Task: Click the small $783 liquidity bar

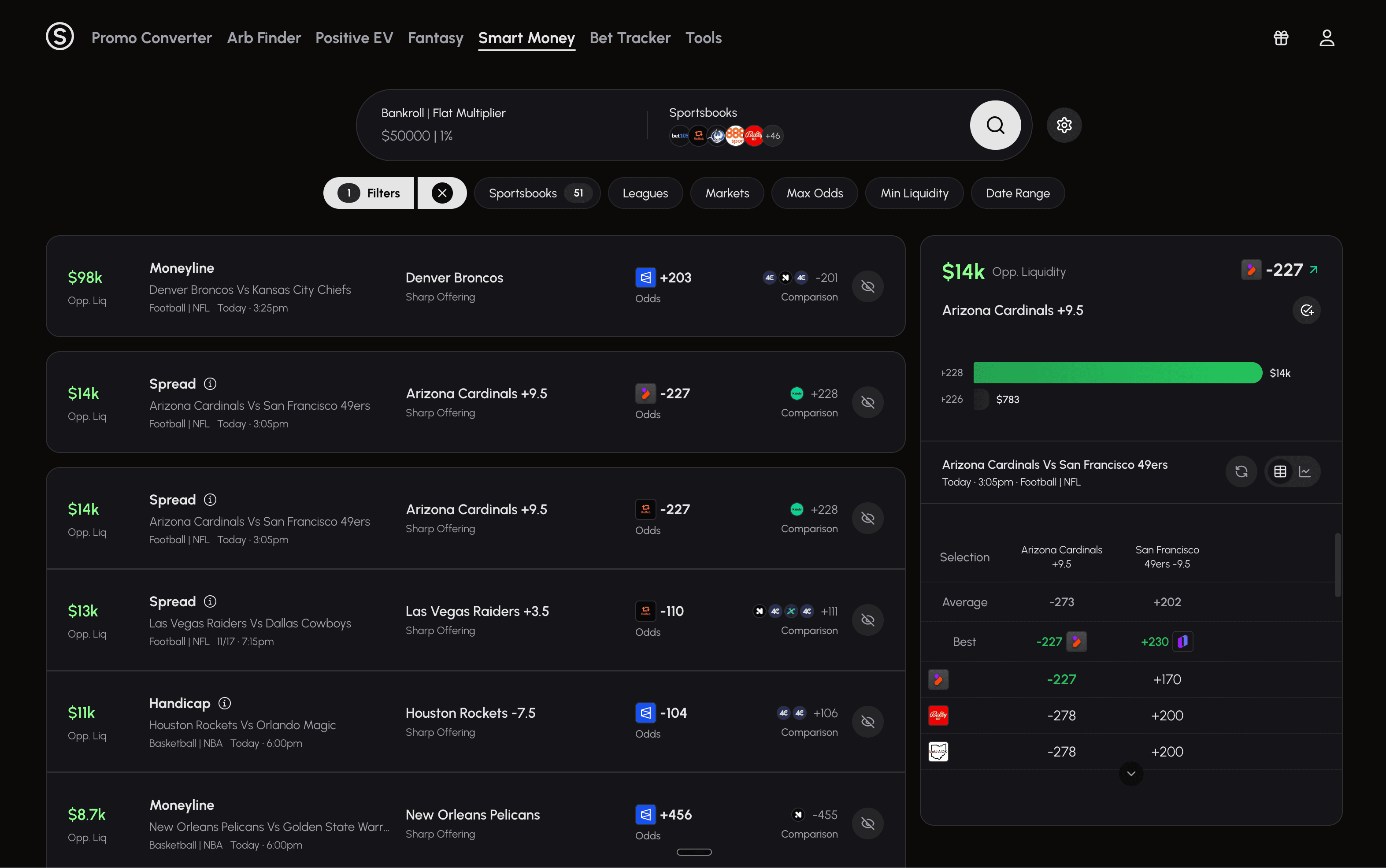Action: pos(981,399)
